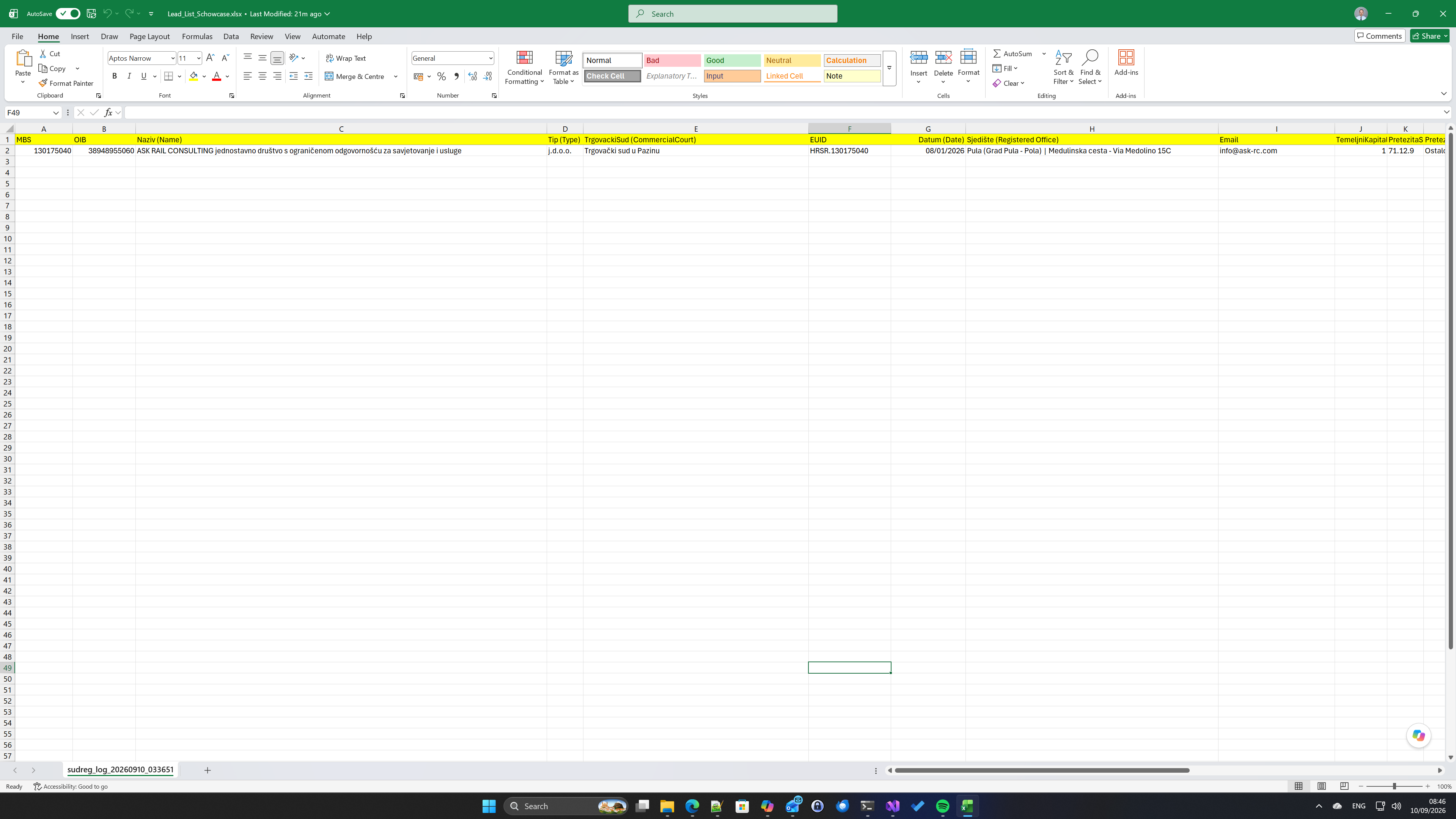Click the Share button
The image size is (1456, 819).
(x=1429, y=36)
